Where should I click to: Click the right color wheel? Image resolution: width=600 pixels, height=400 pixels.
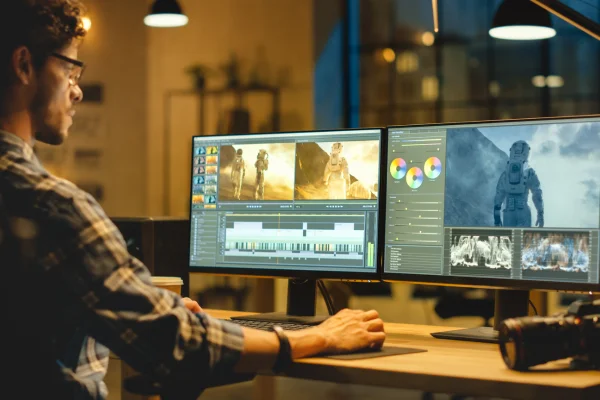coord(432,167)
